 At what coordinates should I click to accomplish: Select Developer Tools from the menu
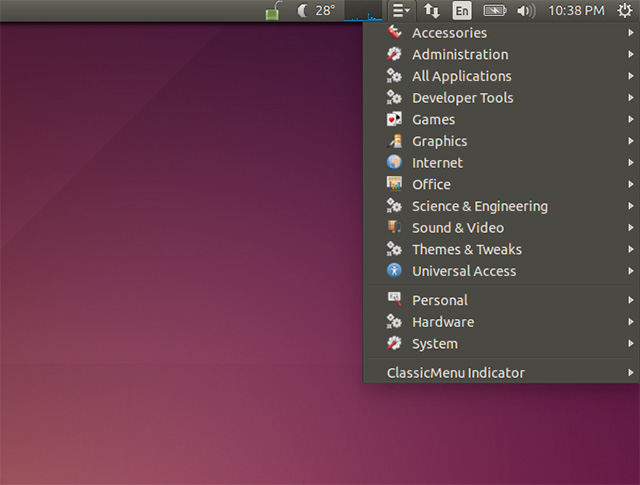point(462,98)
